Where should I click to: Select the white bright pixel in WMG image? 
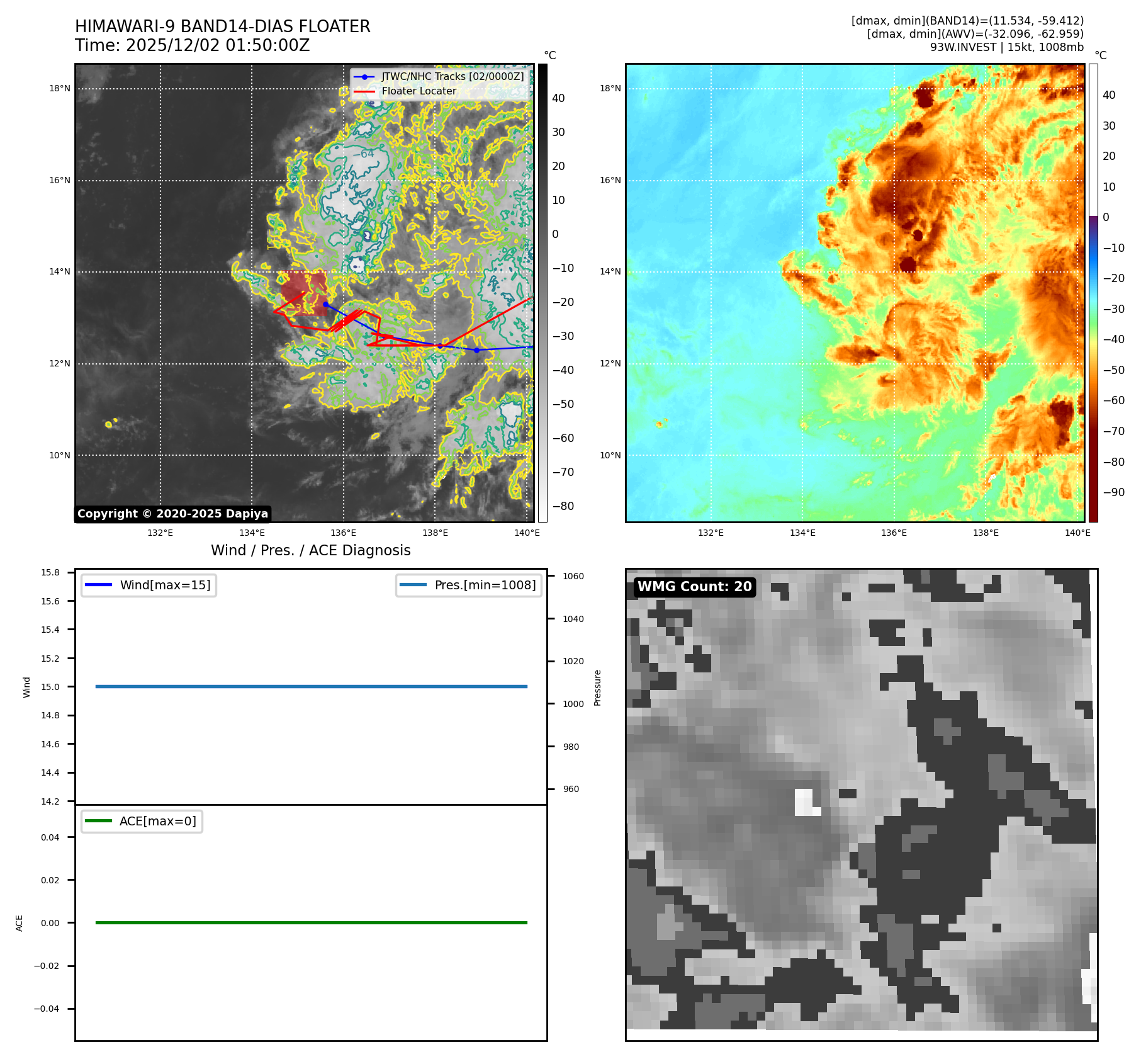806,802
